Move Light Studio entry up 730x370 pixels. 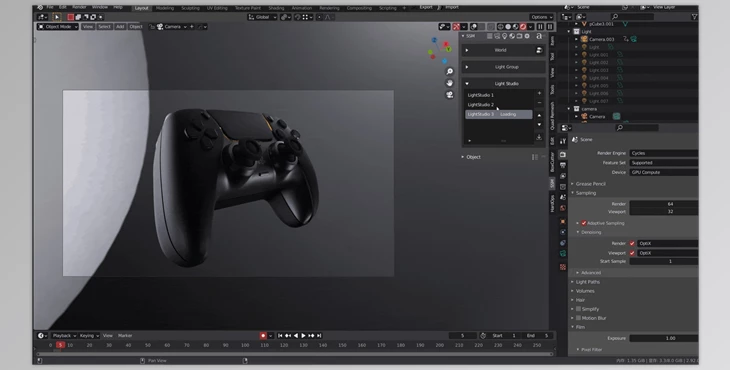tap(539, 115)
